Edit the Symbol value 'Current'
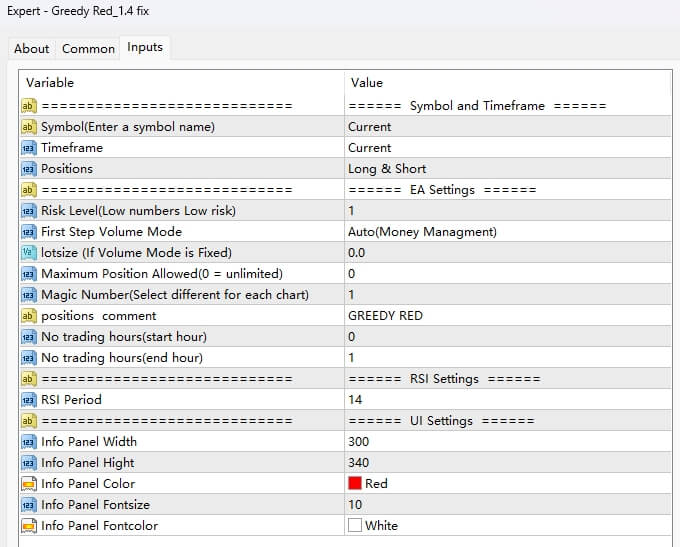The image size is (680, 547). (508, 127)
